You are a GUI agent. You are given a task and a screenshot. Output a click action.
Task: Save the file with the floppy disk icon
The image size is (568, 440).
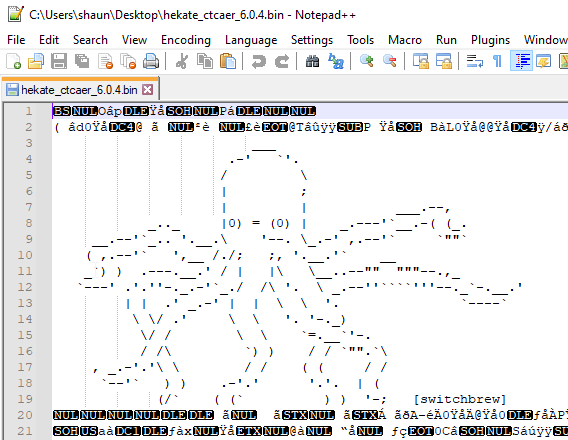[59, 61]
